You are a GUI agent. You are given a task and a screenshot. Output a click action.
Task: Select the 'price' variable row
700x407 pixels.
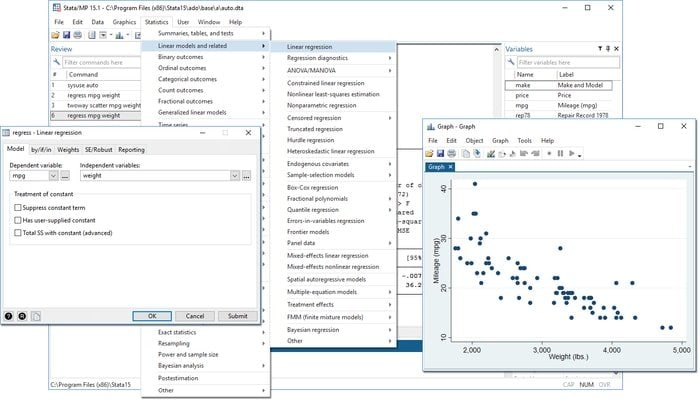click(x=558, y=96)
